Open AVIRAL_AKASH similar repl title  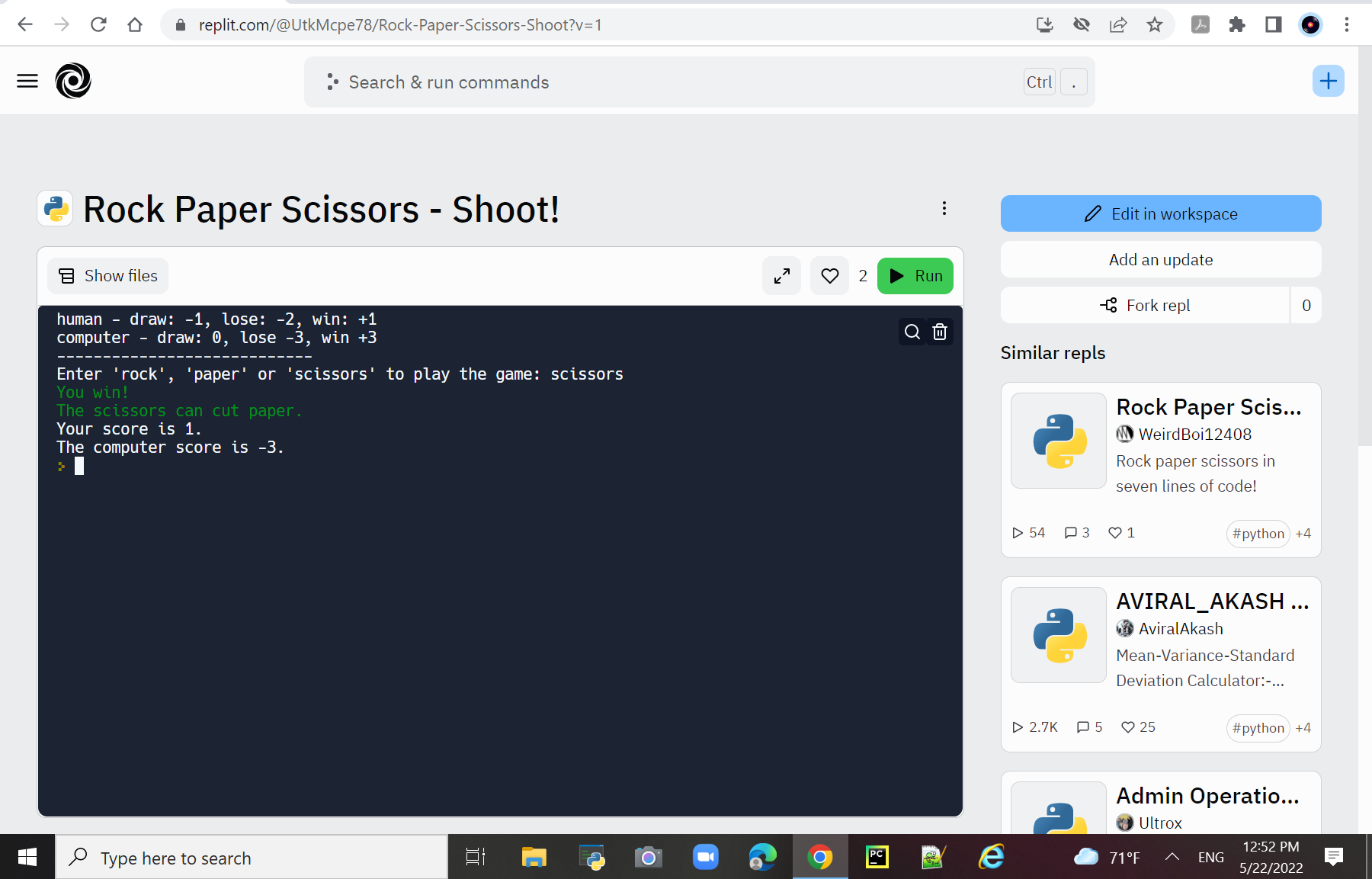[x=1213, y=602]
